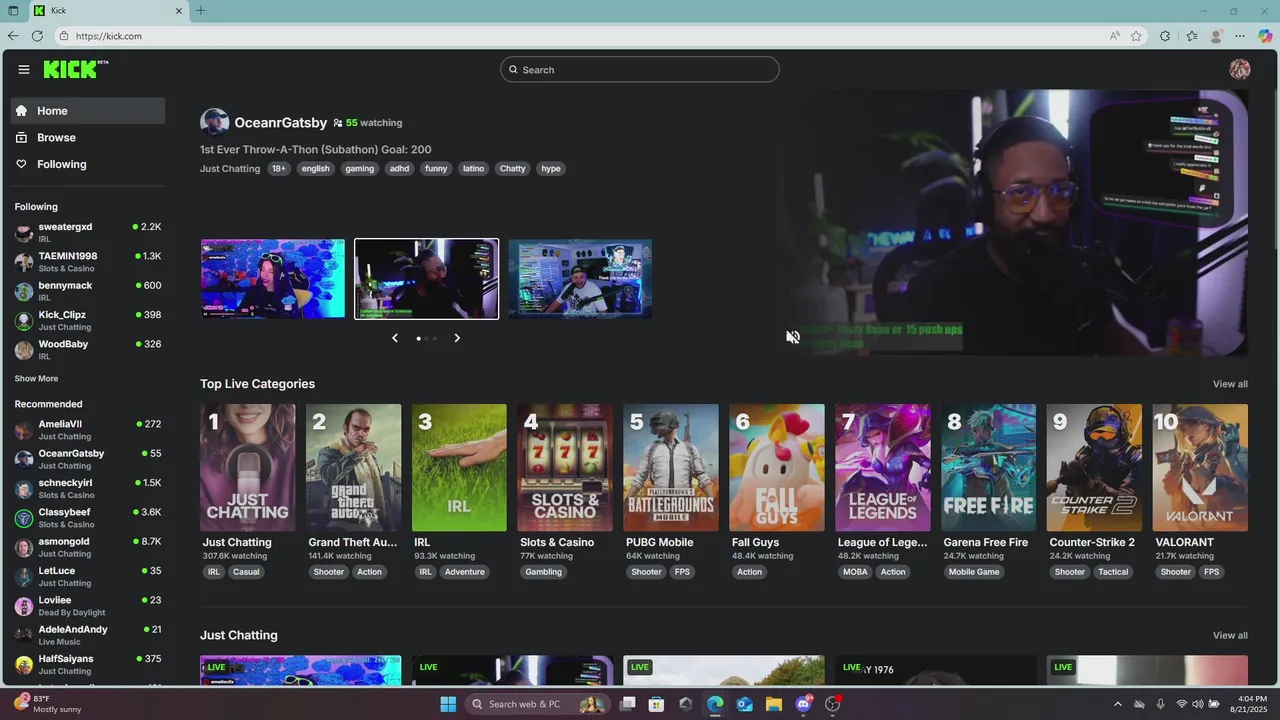
Task: Click the english tag
Action: point(315,169)
